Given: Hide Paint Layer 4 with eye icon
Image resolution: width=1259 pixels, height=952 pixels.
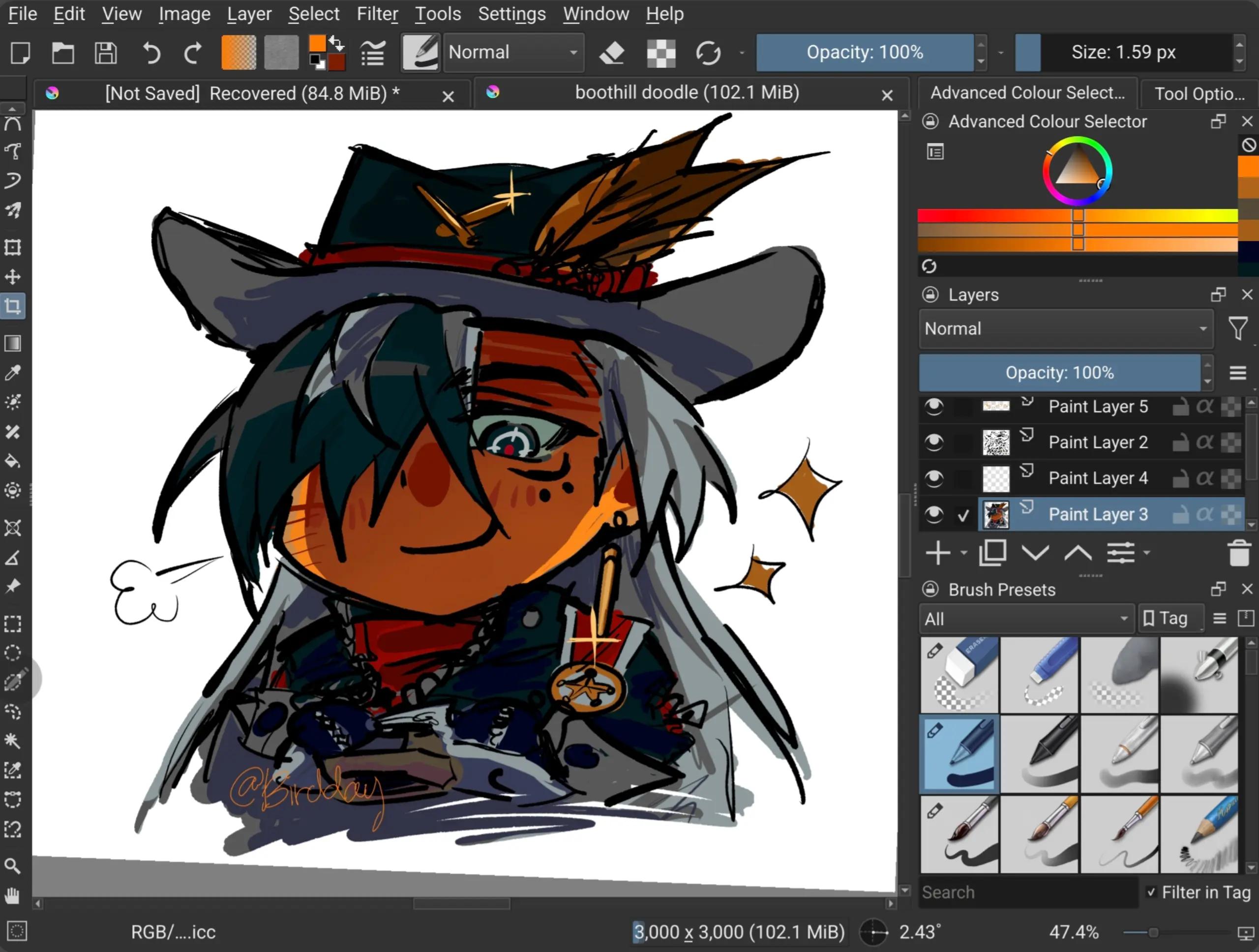Looking at the screenshot, I should pos(934,478).
